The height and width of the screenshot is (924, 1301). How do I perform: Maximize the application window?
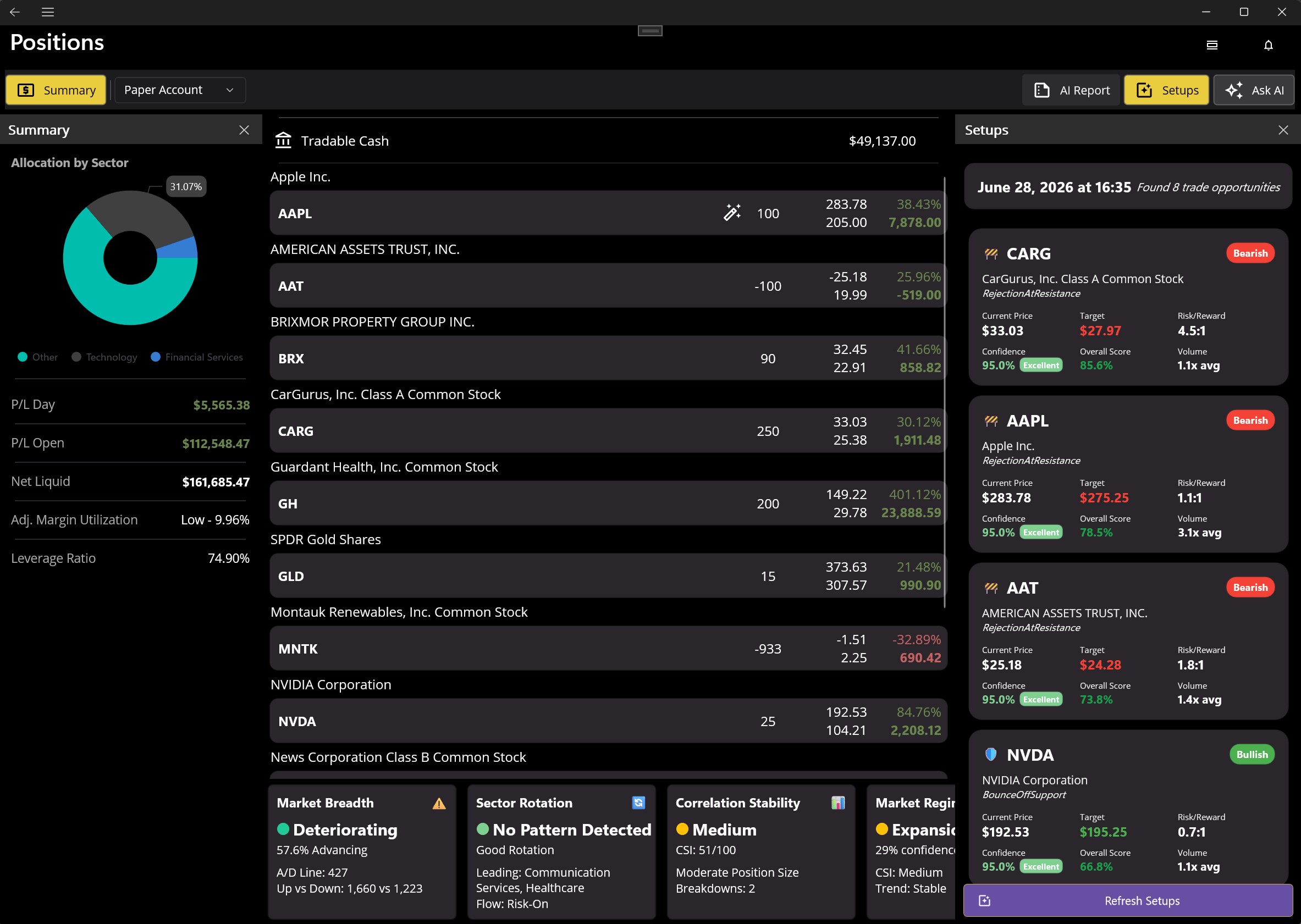pos(1244,12)
